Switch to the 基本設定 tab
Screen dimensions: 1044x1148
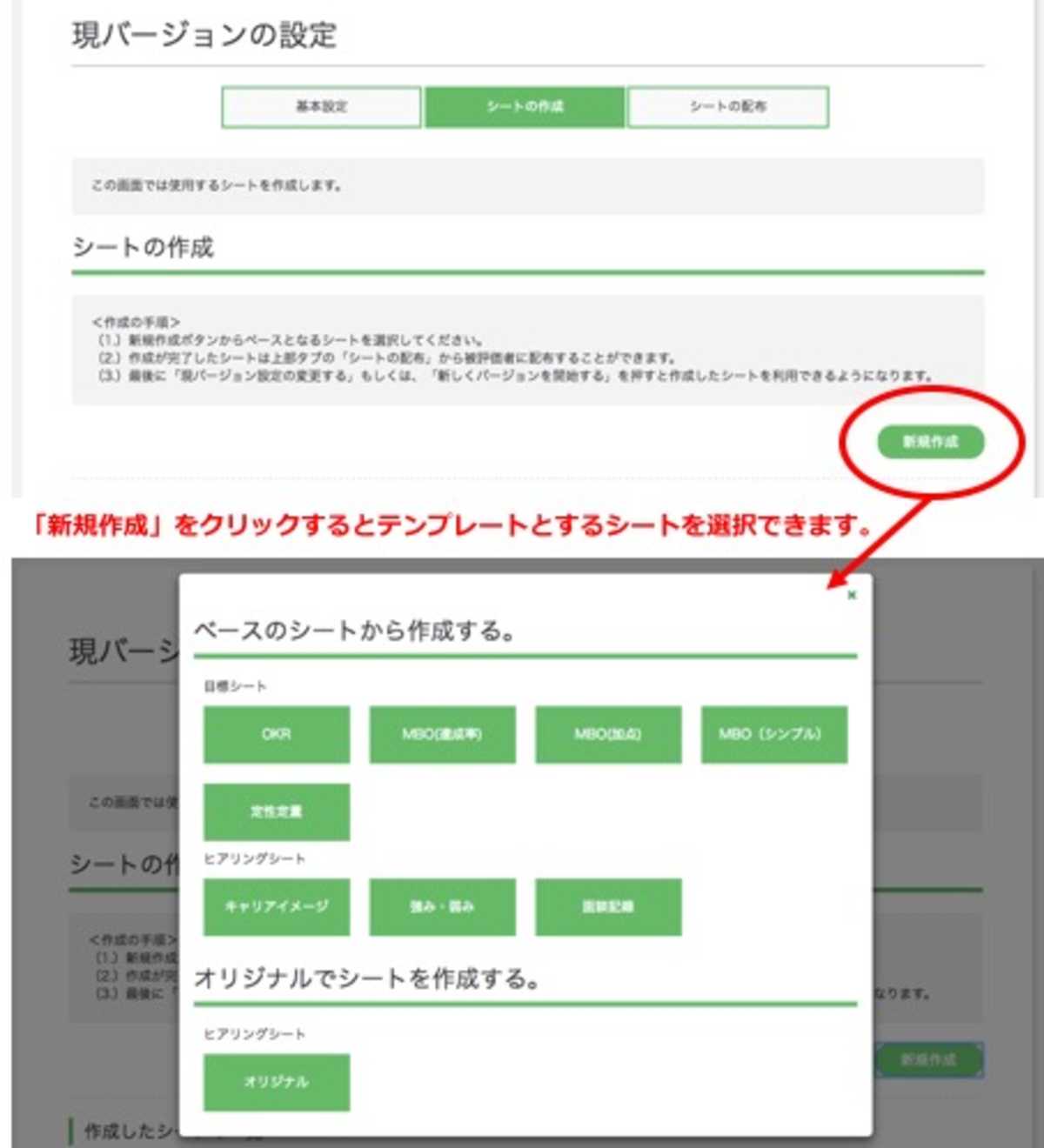point(322,107)
